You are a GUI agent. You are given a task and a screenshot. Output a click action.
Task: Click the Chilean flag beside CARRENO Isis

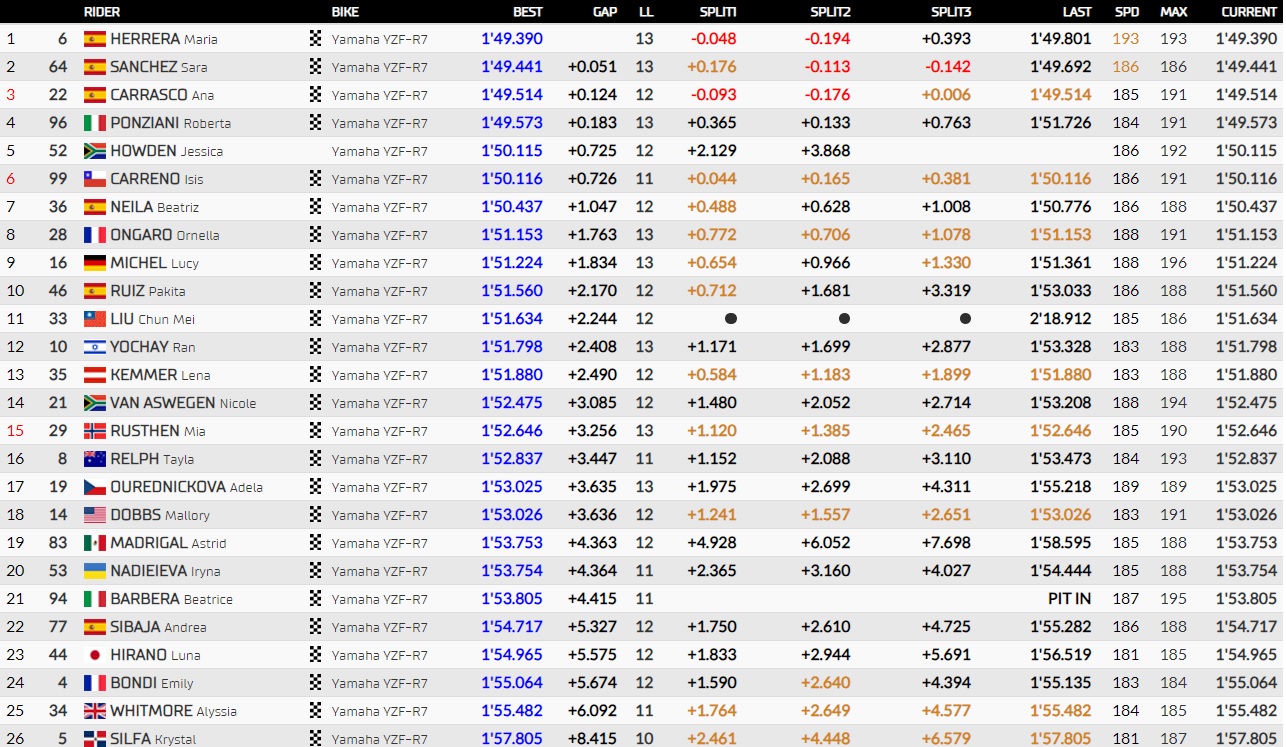click(95, 179)
